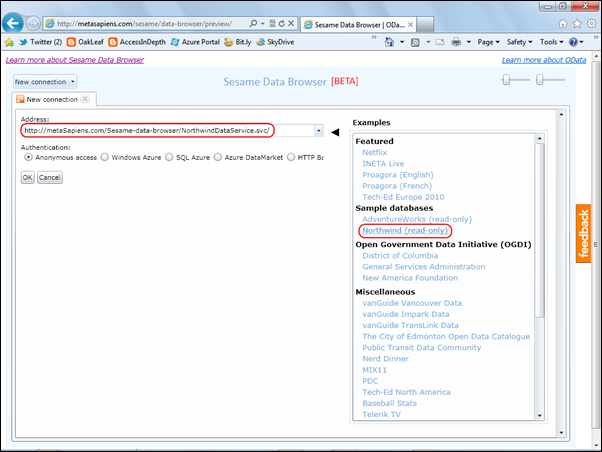Open the New connection dropdown button
This screenshot has height=452, width=602.
(x=45, y=82)
